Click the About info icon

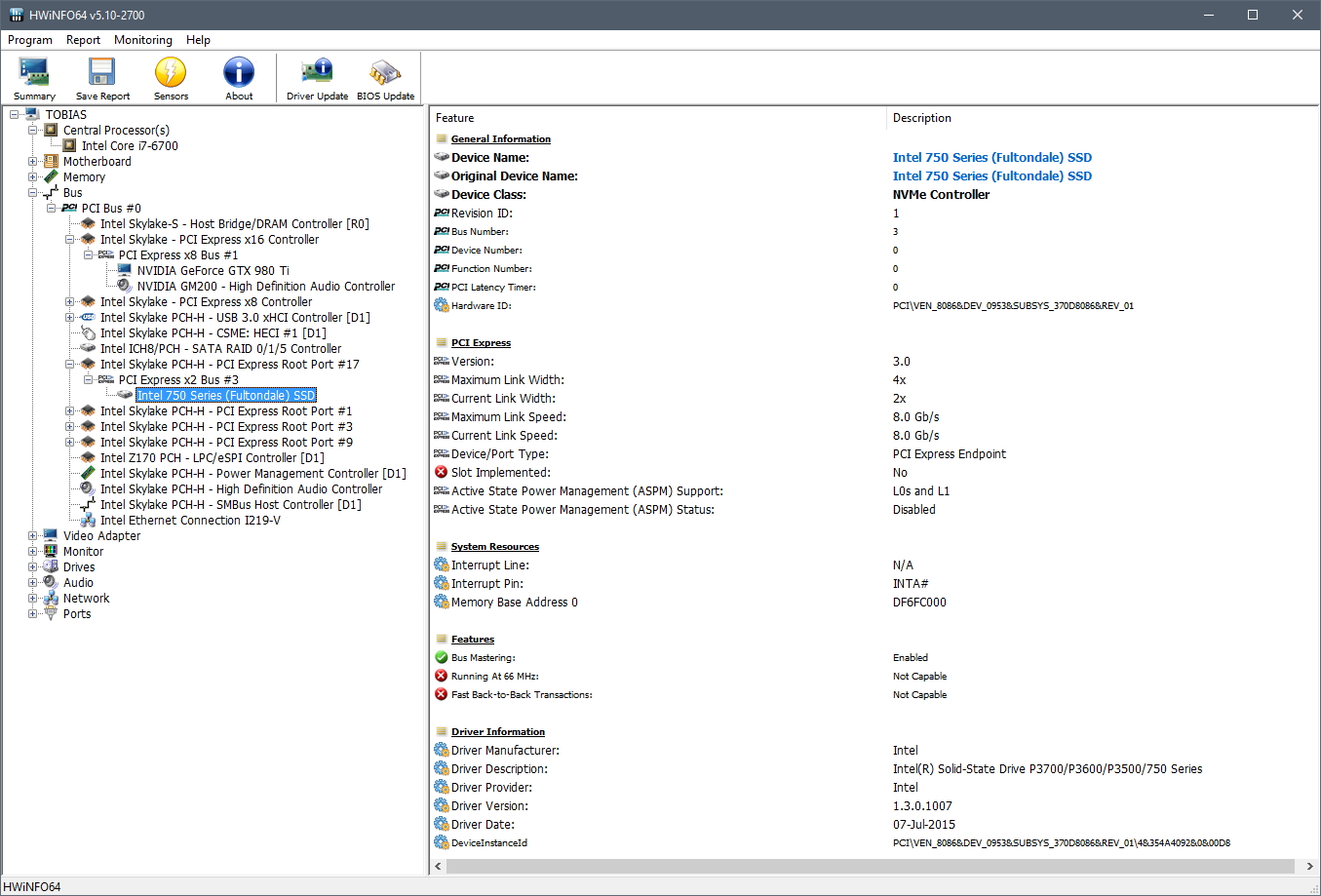pos(239,79)
